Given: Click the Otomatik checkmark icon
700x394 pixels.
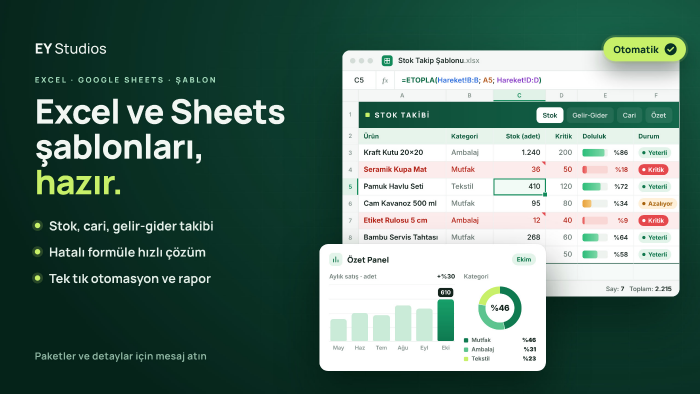Looking at the screenshot, I should (x=670, y=50).
